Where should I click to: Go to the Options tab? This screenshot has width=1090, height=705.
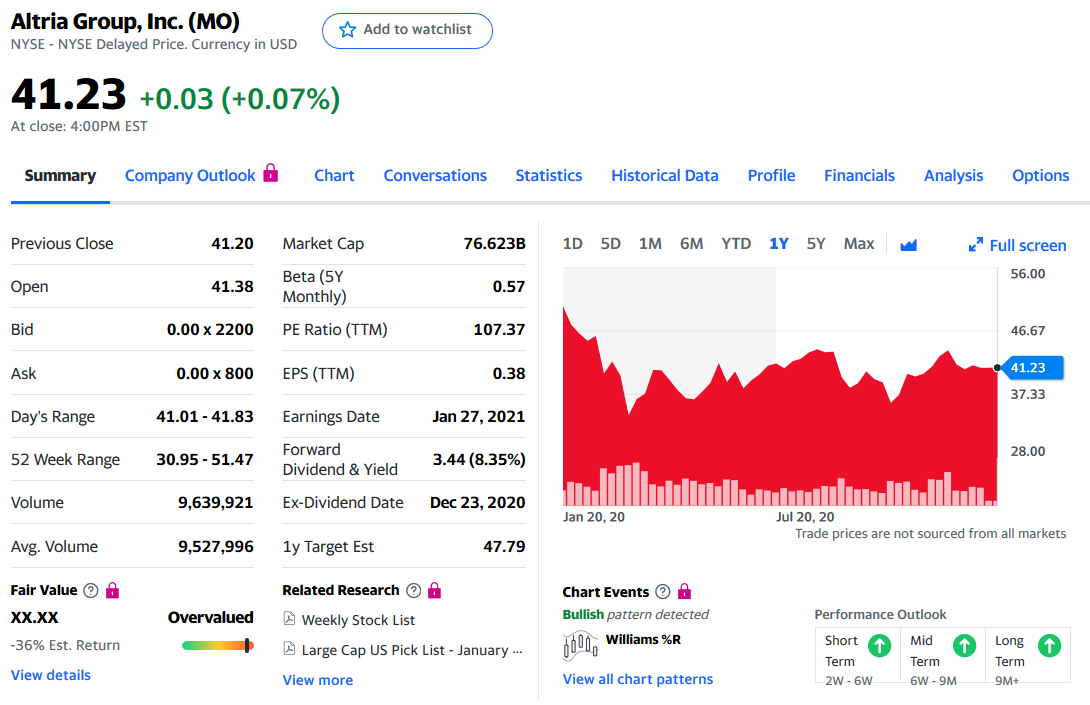tap(1040, 175)
